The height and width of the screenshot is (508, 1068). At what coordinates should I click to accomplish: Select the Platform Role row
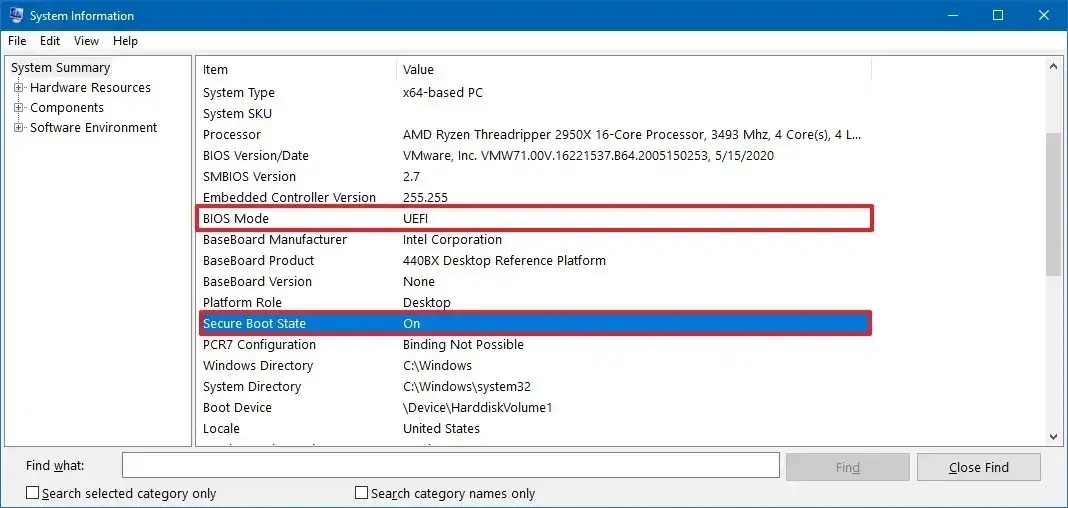click(x=535, y=302)
